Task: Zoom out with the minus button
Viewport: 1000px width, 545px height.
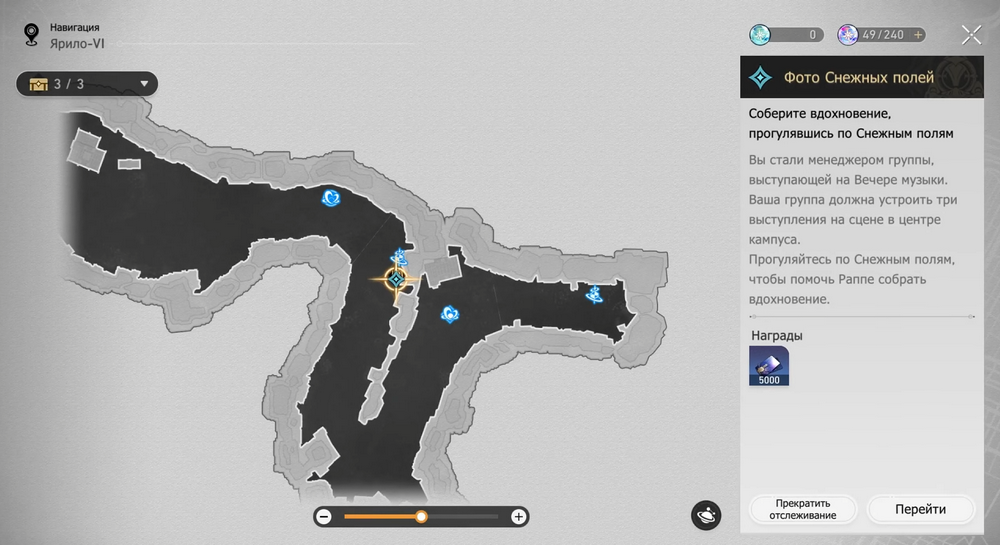Action: click(324, 517)
